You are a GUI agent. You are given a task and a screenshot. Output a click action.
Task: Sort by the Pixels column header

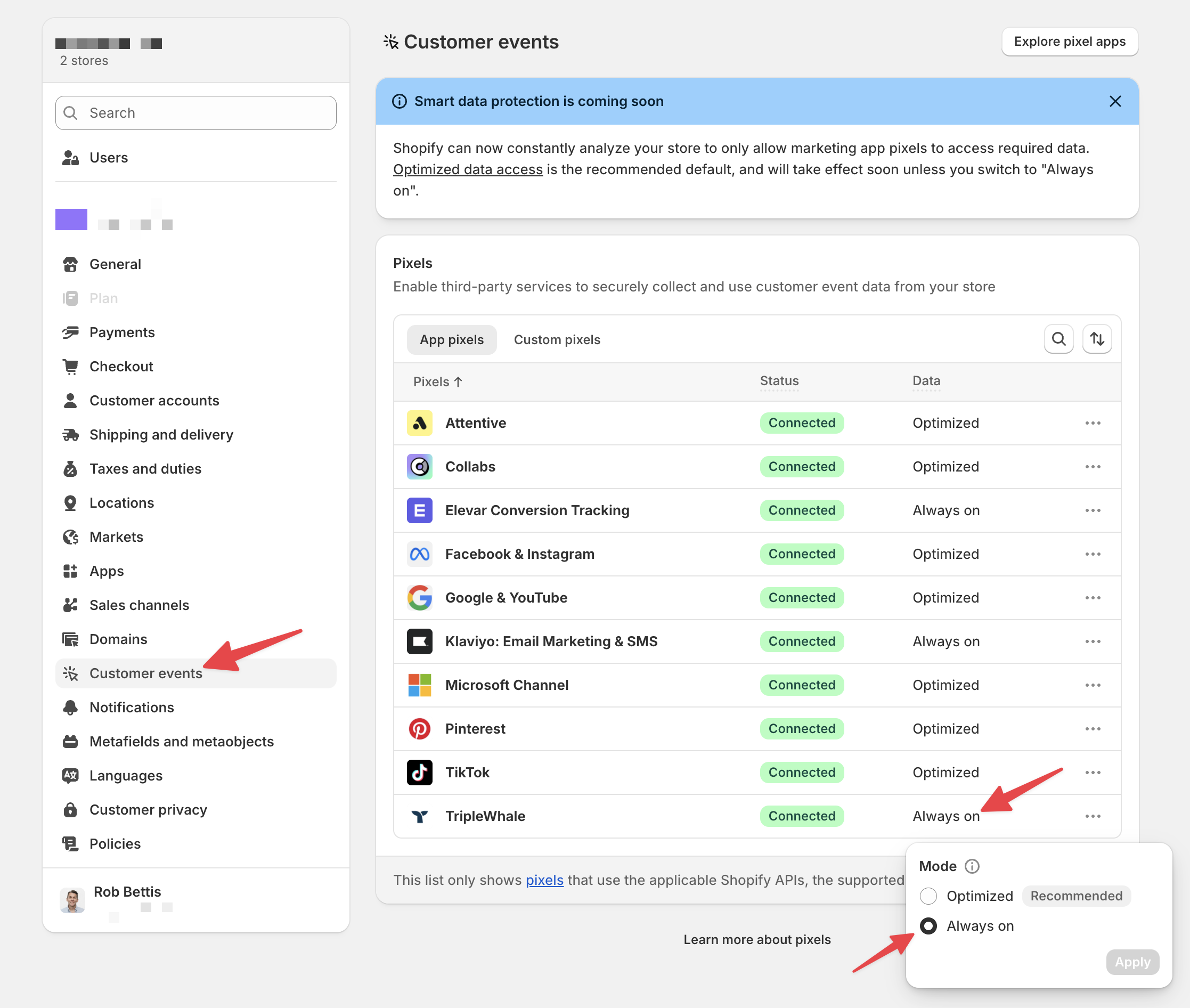coord(438,381)
